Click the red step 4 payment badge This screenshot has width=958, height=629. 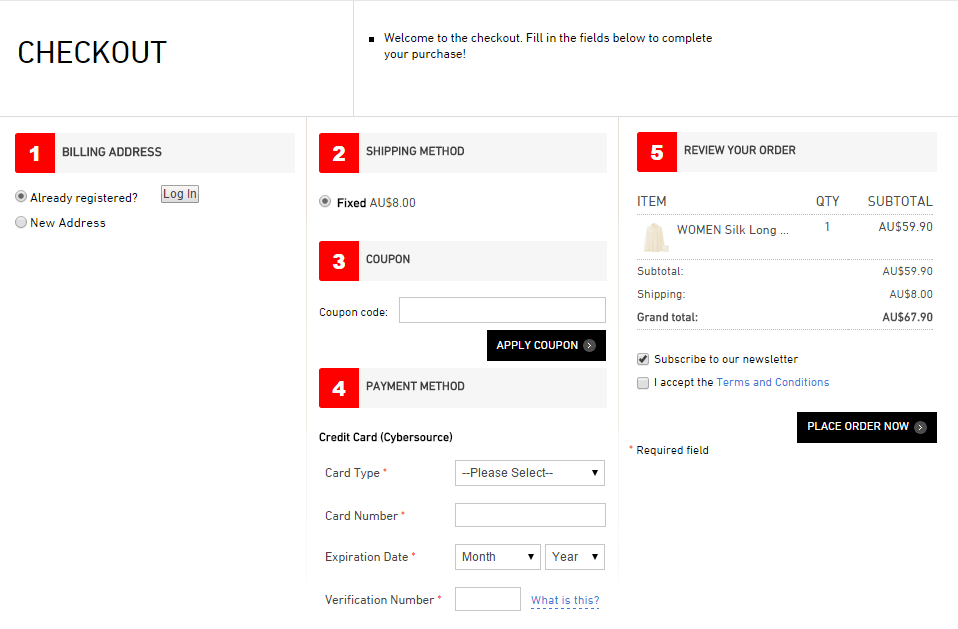click(x=339, y=388)
